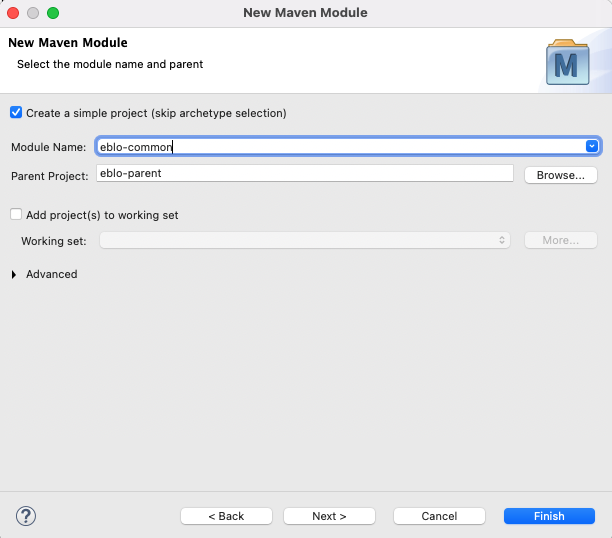The height and width of the screenshot is (538, 612).
Task: Cancel the New Maven Module wizard
Action: click(439, 516)
